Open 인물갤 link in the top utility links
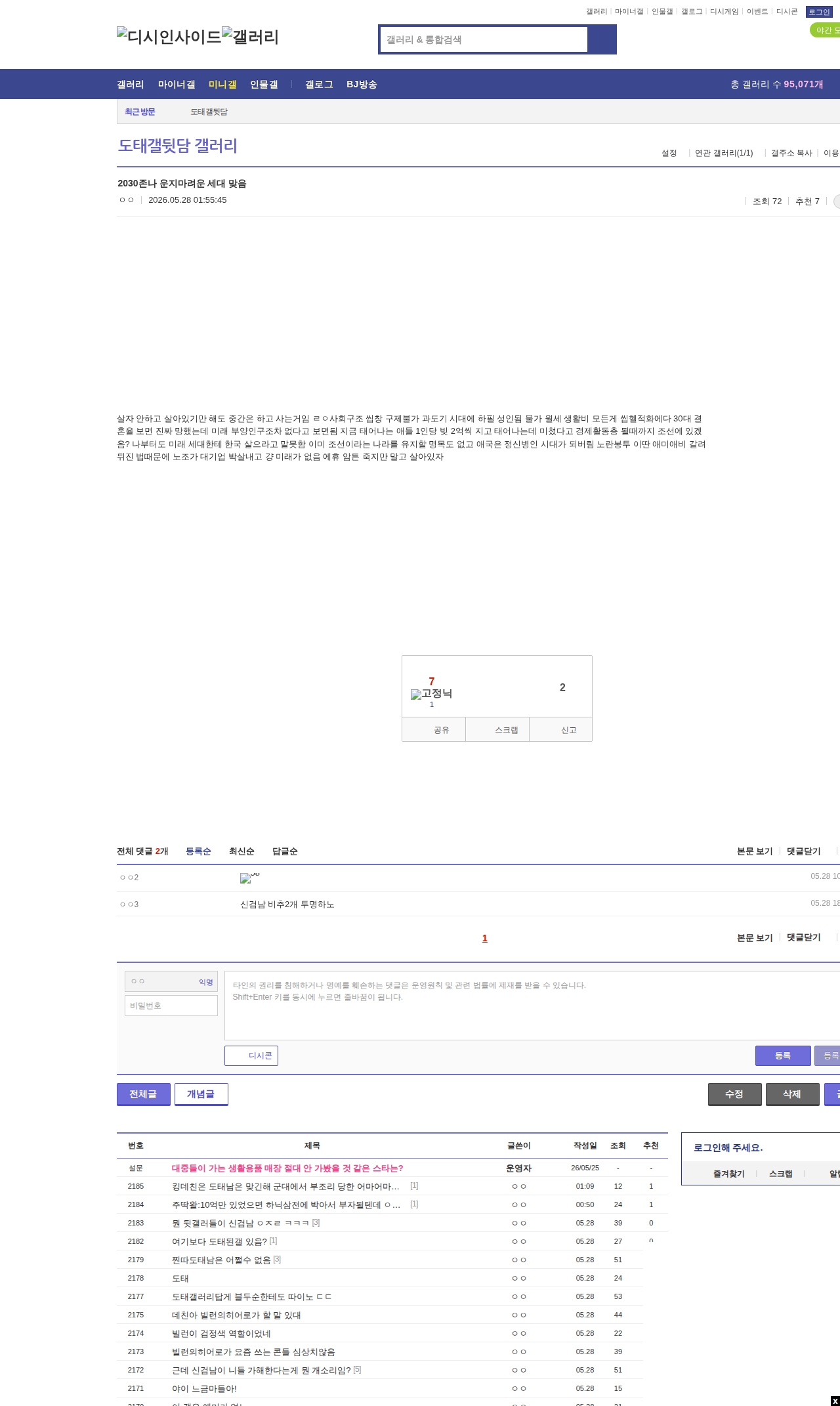 (x=662, y=12)
